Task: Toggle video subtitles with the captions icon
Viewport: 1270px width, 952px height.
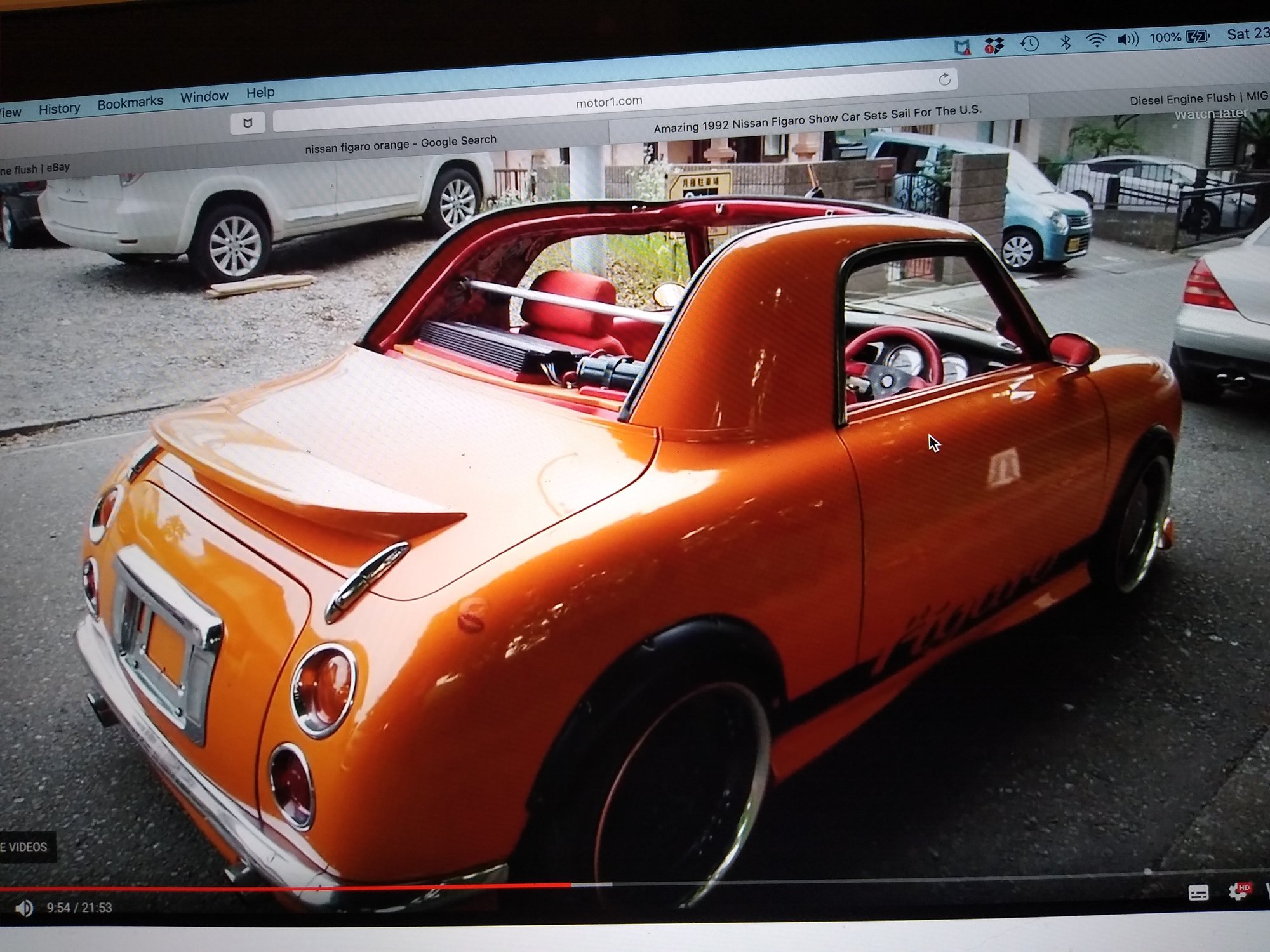Action: (1198, 893)
